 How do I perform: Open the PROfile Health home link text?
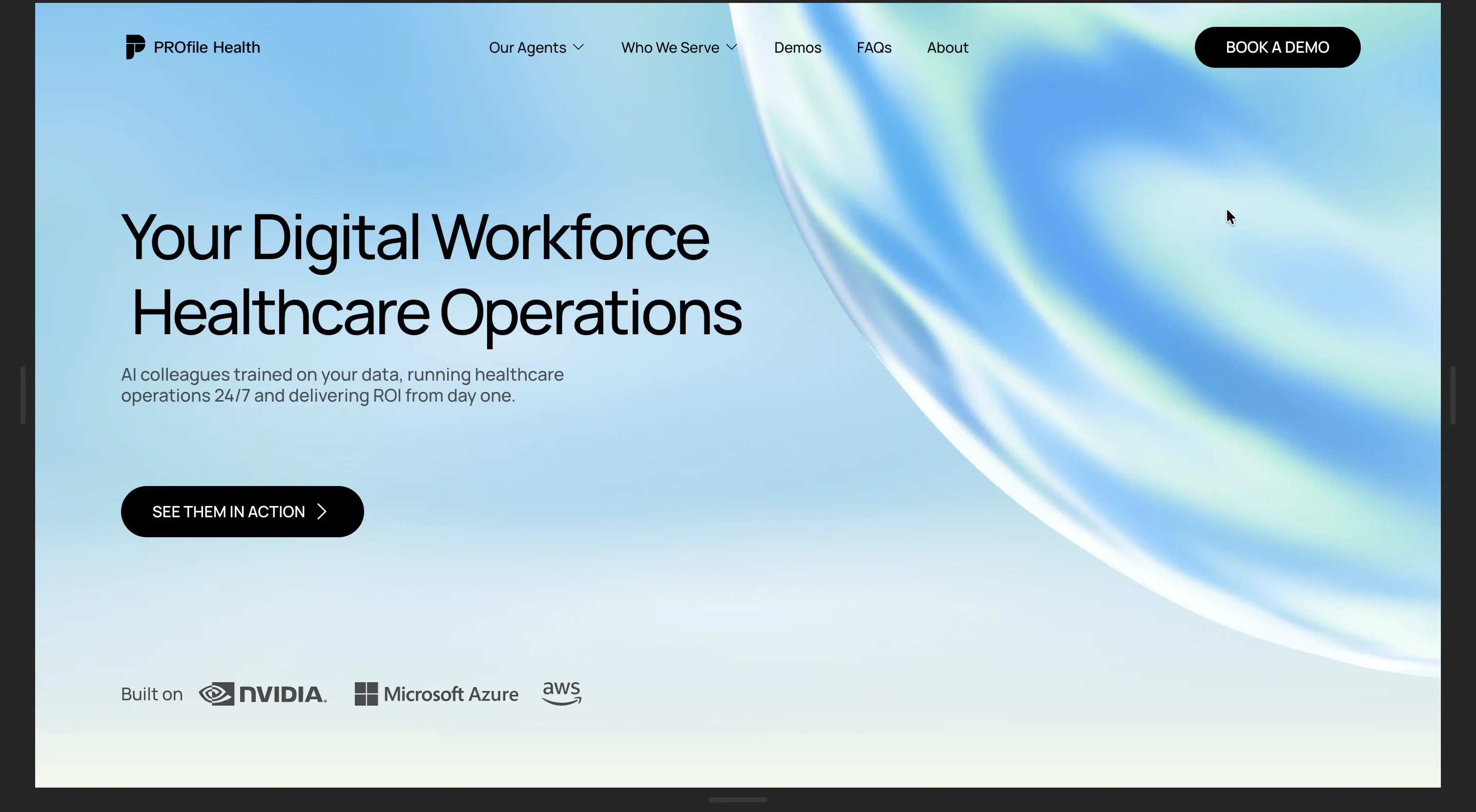(x=207, y=47)
